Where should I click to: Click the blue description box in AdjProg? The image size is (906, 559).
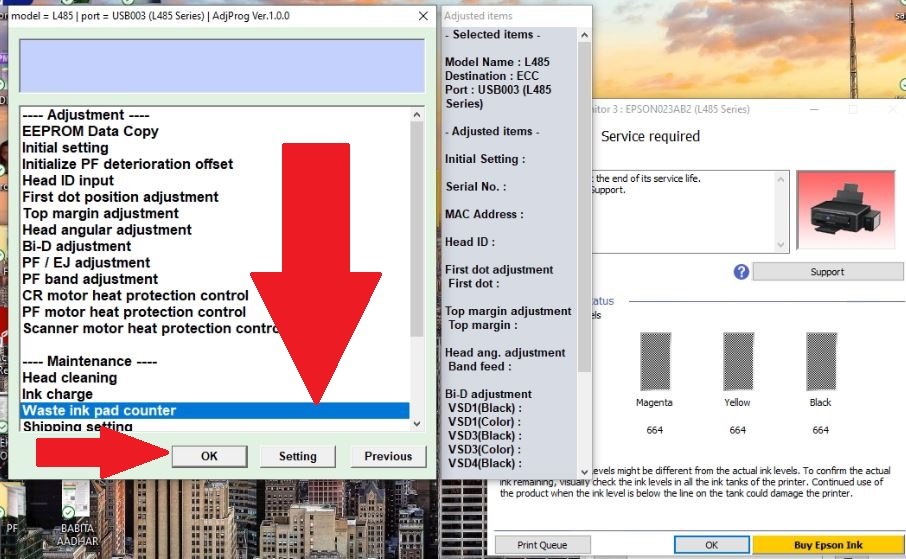(x=222, y=66)
